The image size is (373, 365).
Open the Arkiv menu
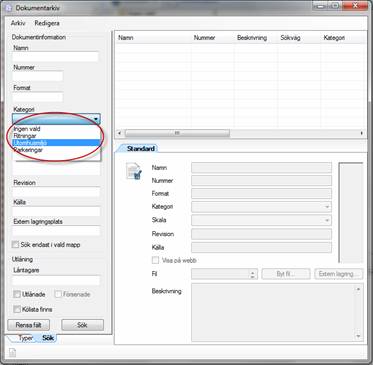click(x=18, y=23)
